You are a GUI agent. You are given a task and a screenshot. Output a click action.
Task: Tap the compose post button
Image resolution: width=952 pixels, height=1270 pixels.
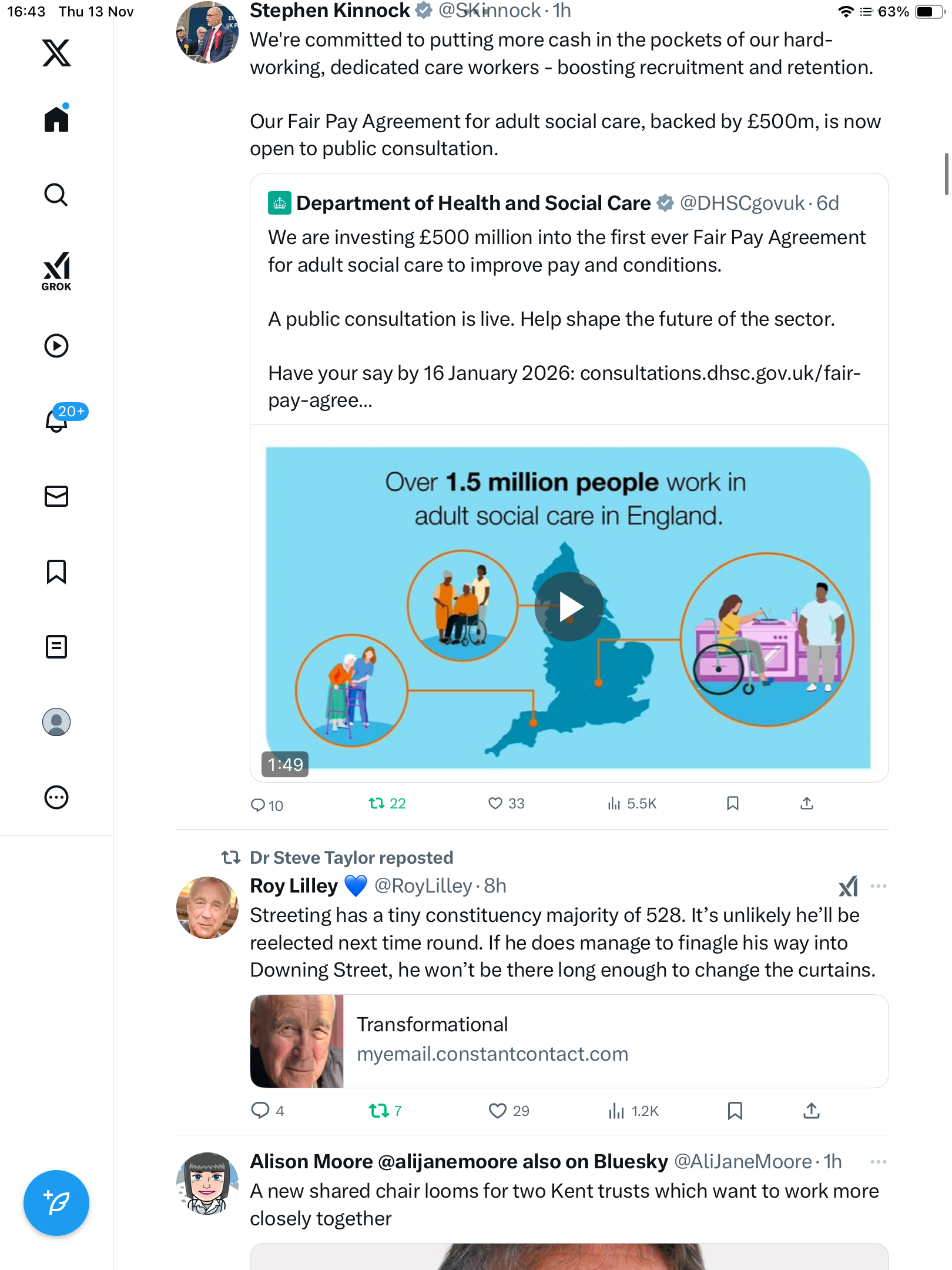(56, 1203)
